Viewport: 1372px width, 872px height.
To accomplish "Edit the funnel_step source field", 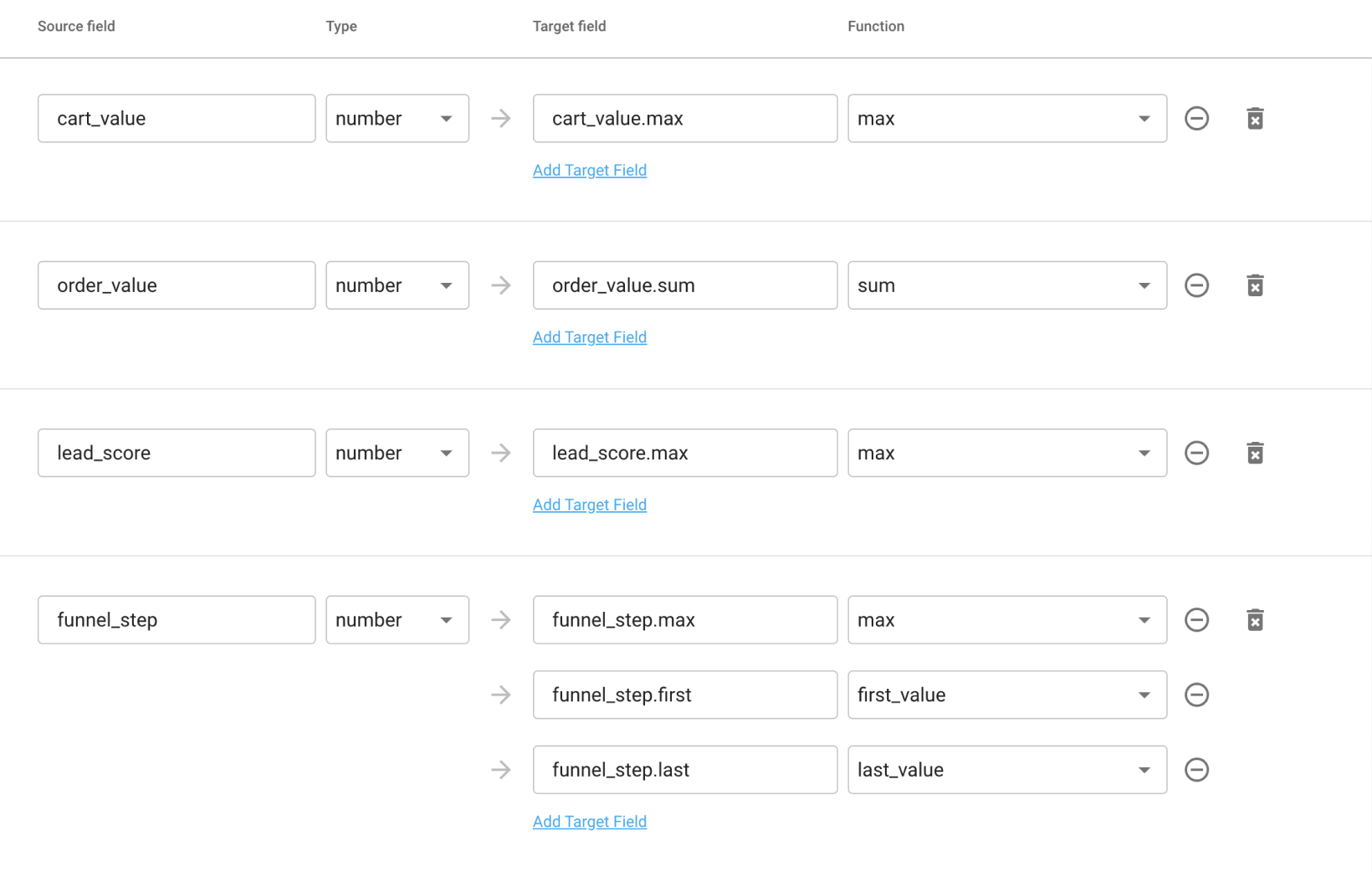I will point(177,620).
